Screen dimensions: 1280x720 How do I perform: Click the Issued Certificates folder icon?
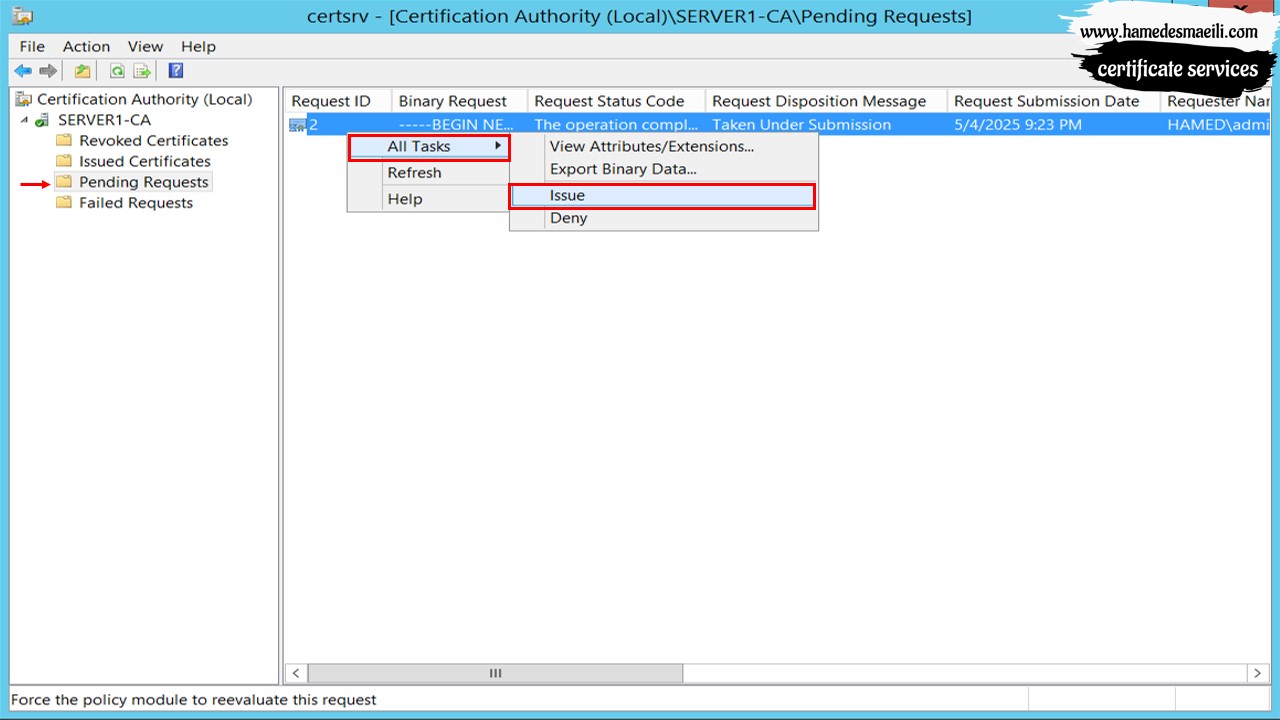point(64,161)
